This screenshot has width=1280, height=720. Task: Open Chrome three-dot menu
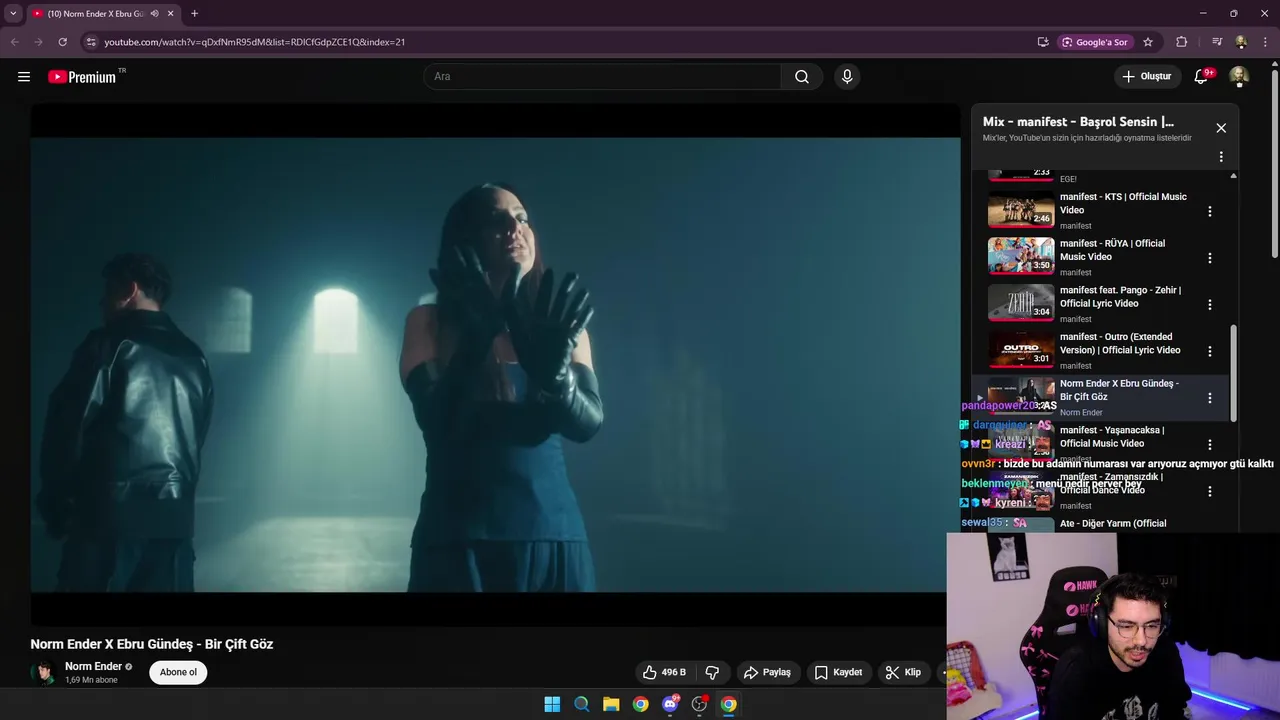coord(1264,42)
